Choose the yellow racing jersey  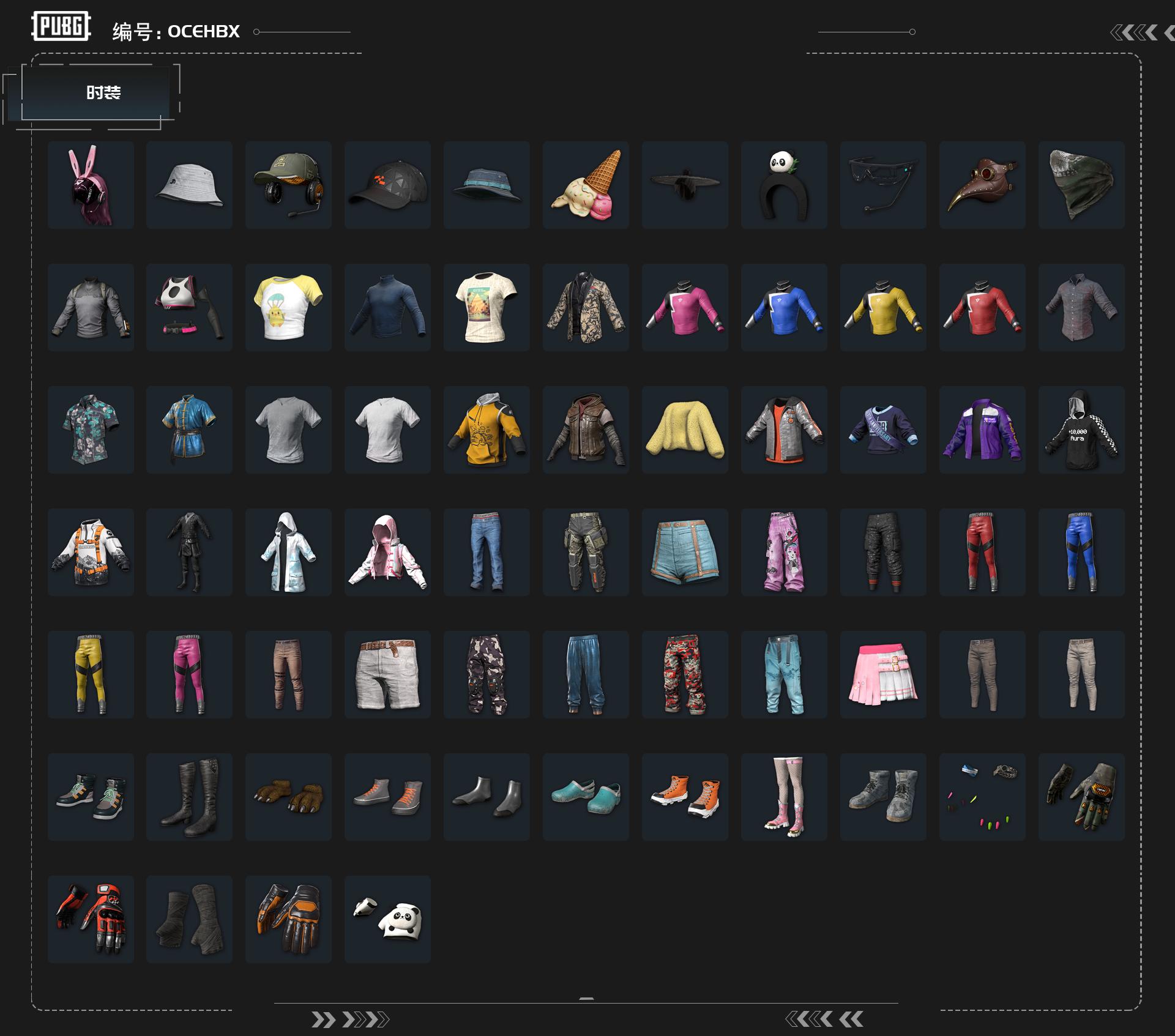(884, 307)
